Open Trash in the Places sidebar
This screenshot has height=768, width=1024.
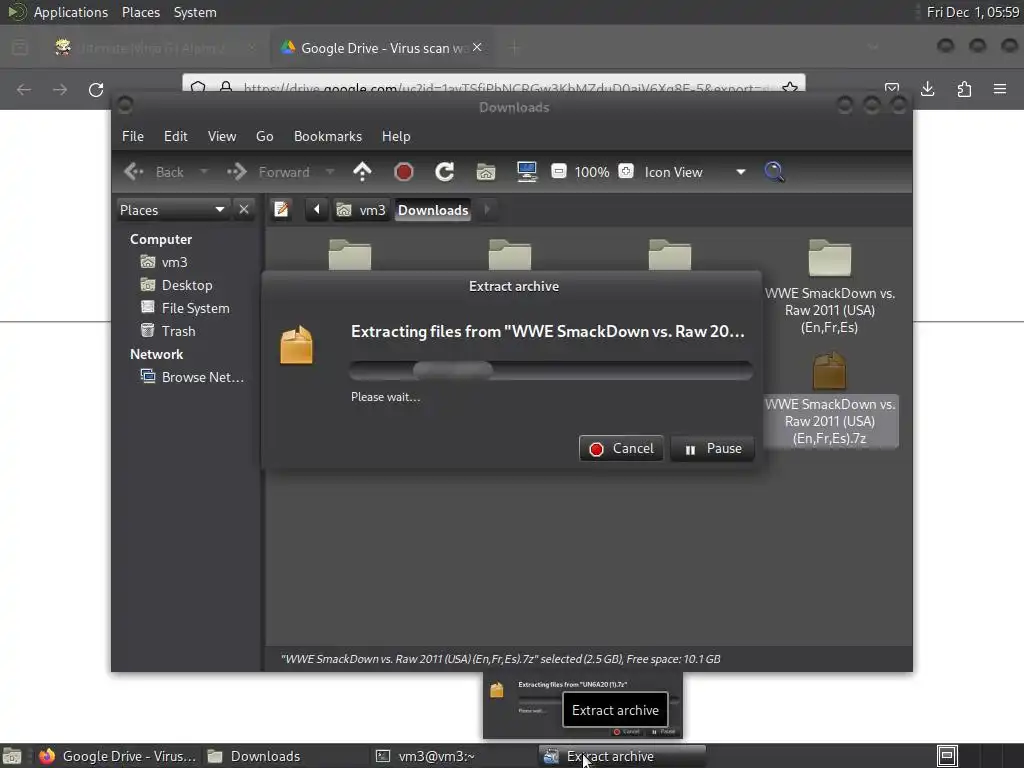pyautogui.click(x=178, y=330)
